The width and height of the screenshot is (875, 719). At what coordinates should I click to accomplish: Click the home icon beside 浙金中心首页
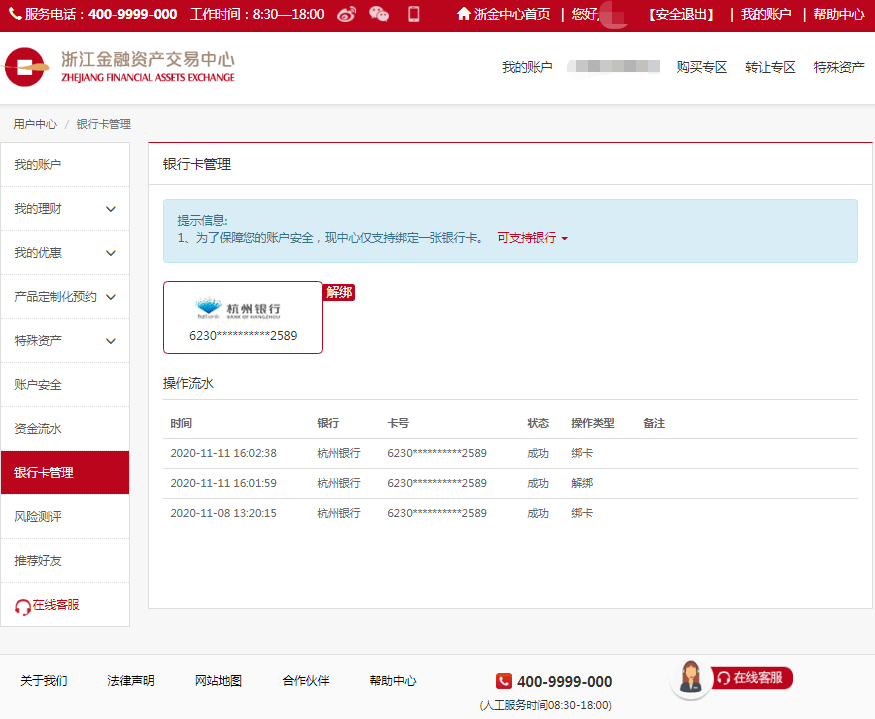[464, 14]
